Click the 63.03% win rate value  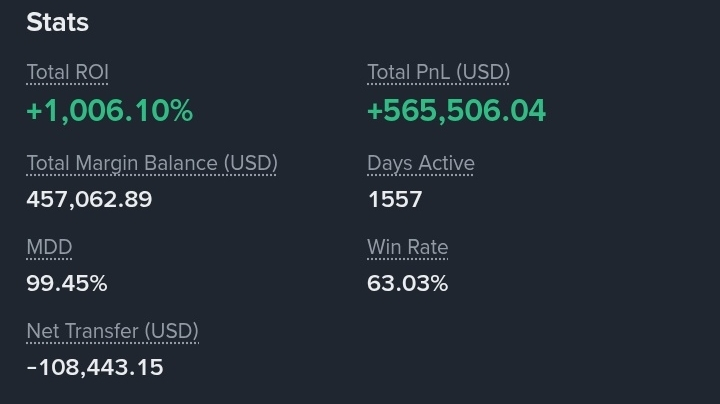tap(407, 283)
